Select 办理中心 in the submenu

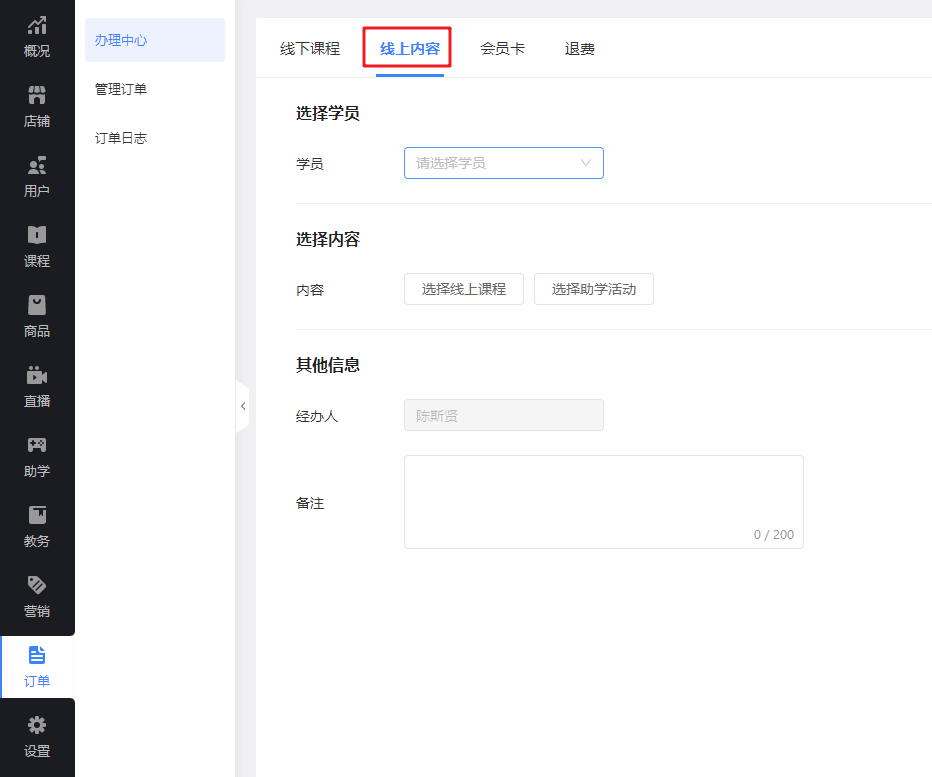point(155,40)
